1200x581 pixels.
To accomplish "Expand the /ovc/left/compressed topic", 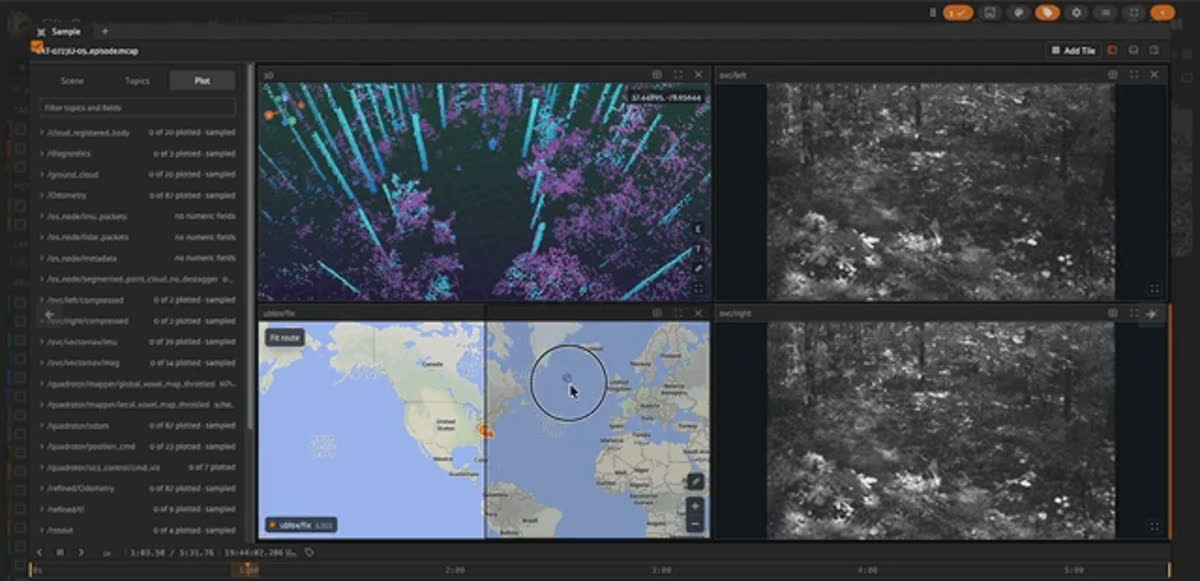I will [138, 300].
